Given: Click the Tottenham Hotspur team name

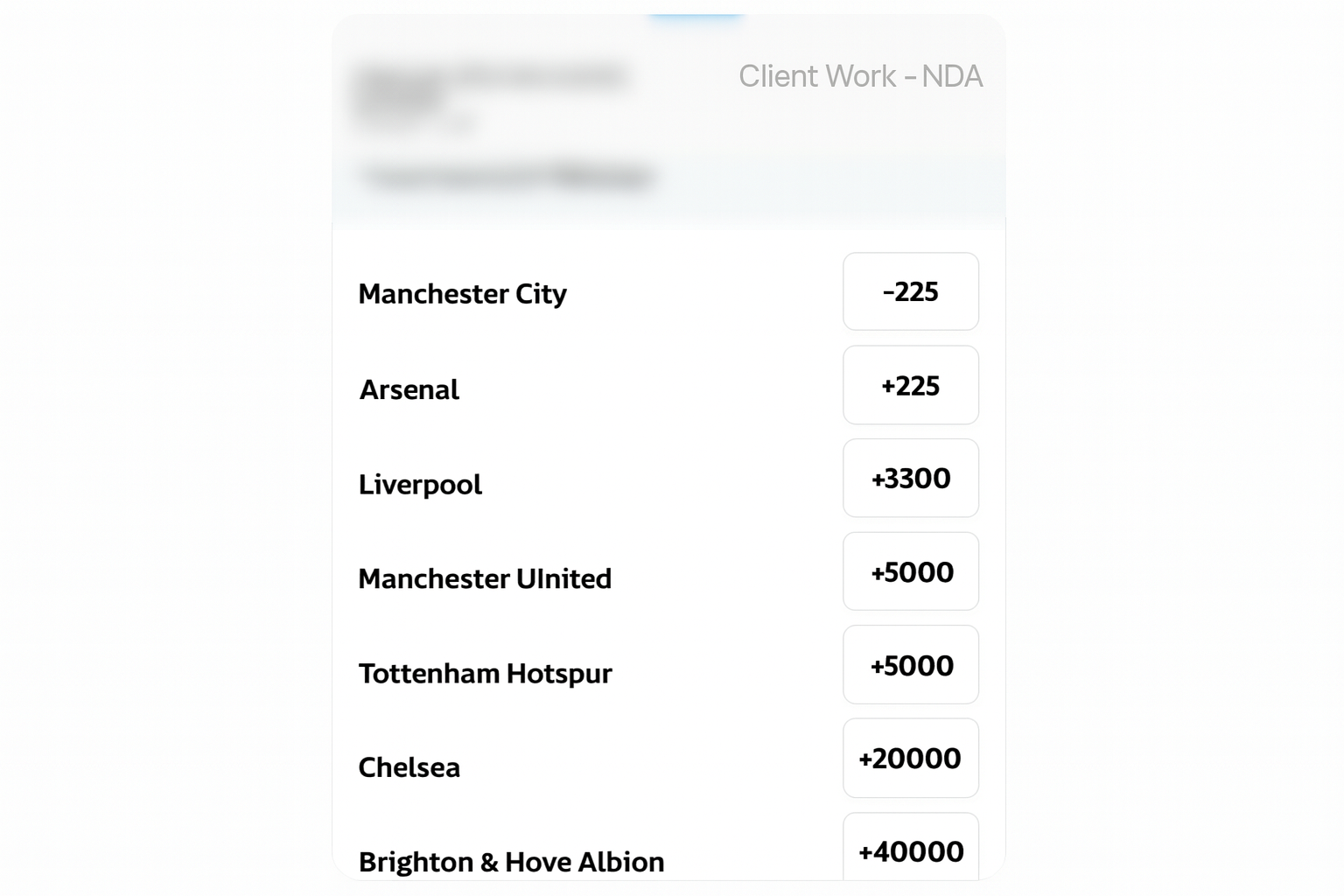Looking at the screenshot, I should tap(485, 673).
